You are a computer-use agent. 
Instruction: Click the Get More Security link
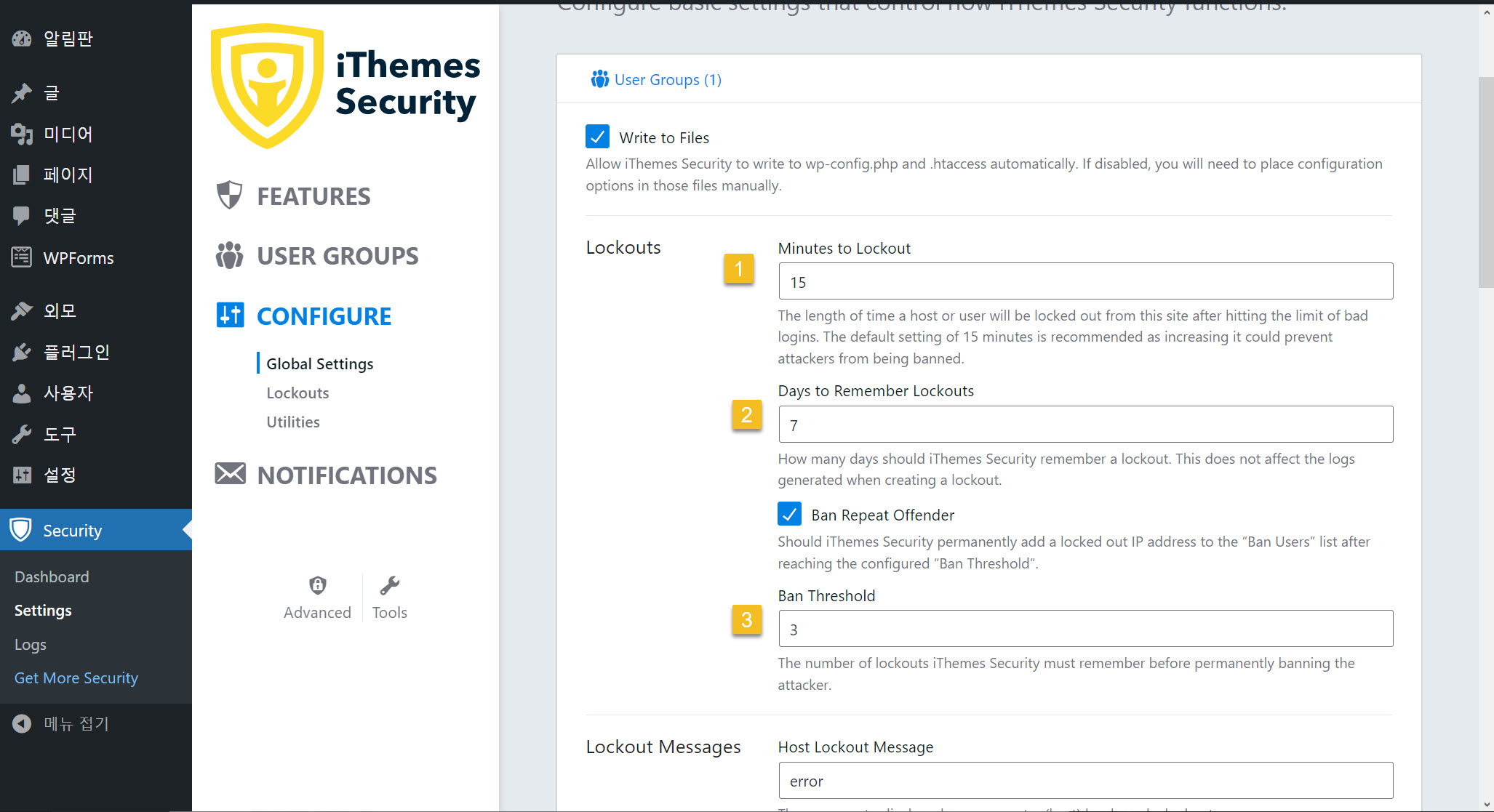(76, 678)
